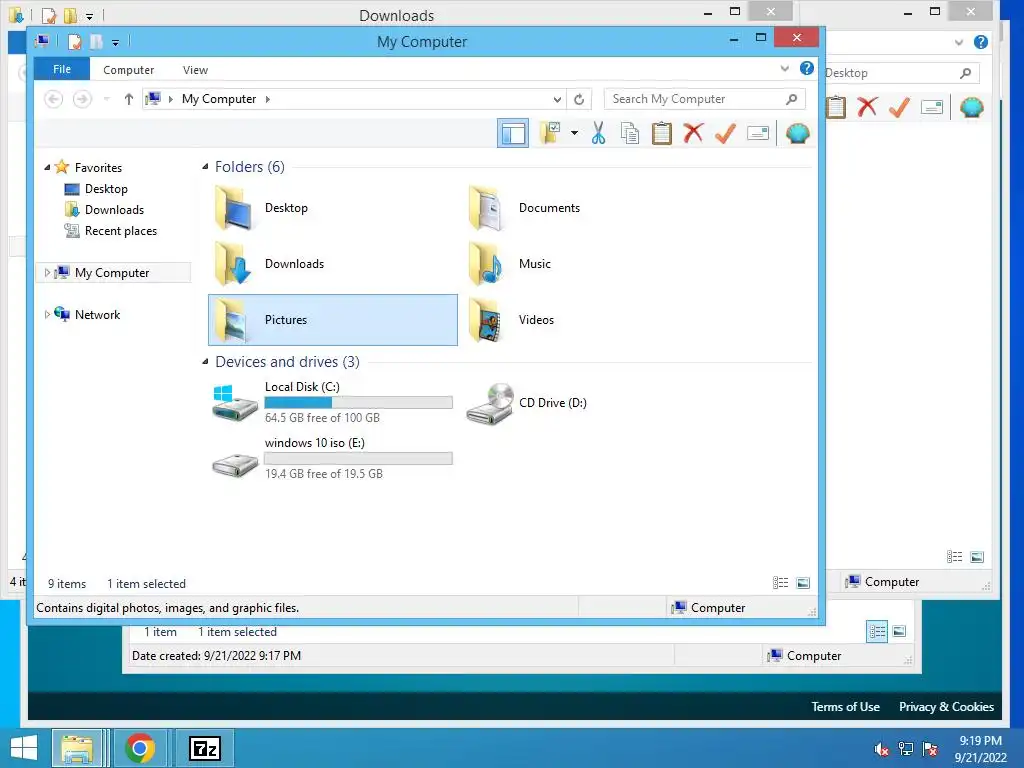Collapse the Favorites tree node

(x=47, y=167)
